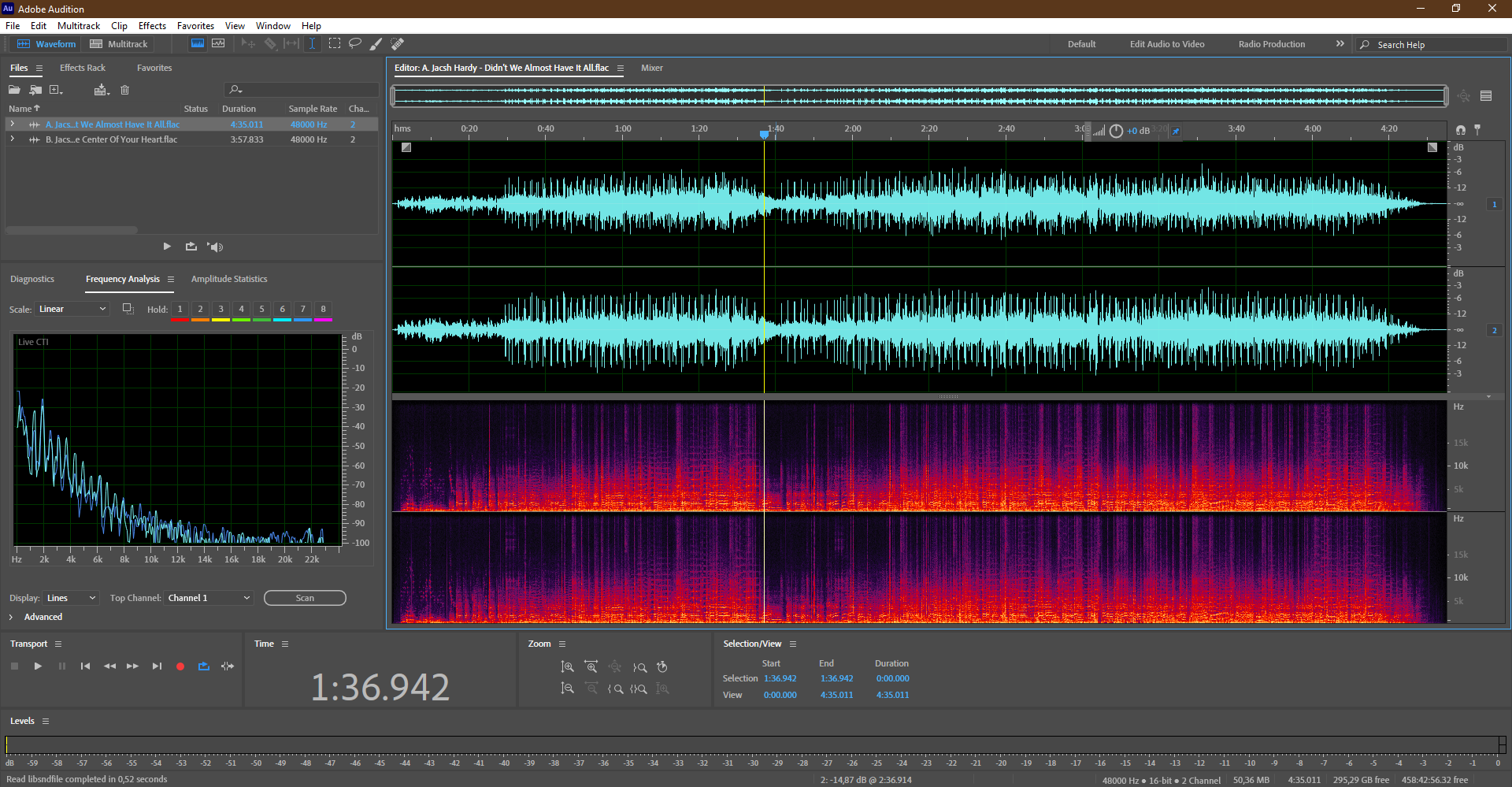Open the Favorites tab
The width and height of the screenshot is (1512, 787).
[x=154, y=68]
